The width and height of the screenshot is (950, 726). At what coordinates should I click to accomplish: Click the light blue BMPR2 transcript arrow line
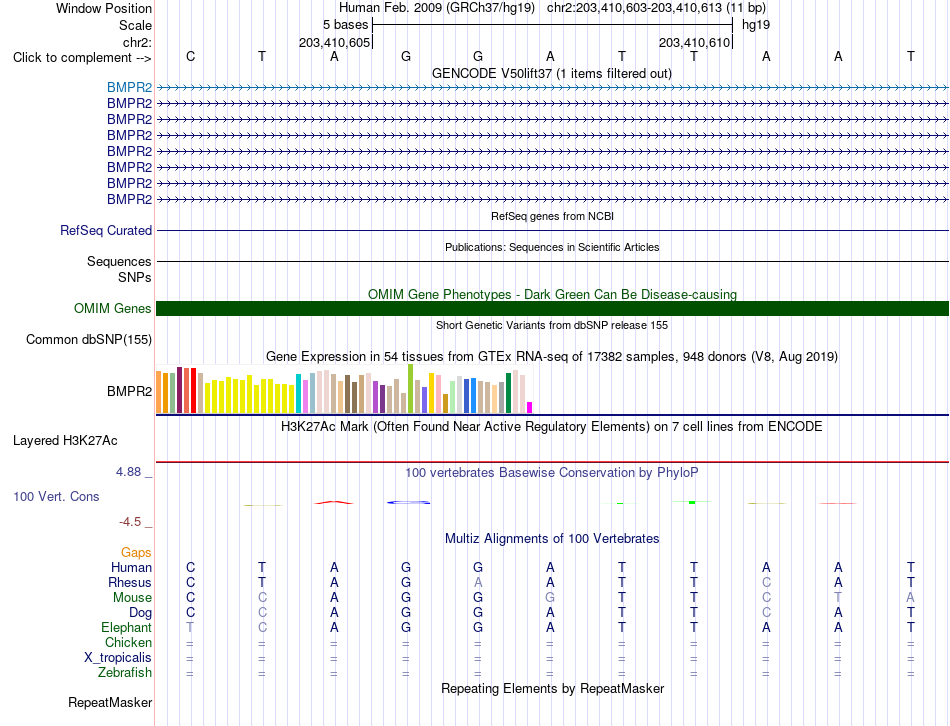point(552,88)
